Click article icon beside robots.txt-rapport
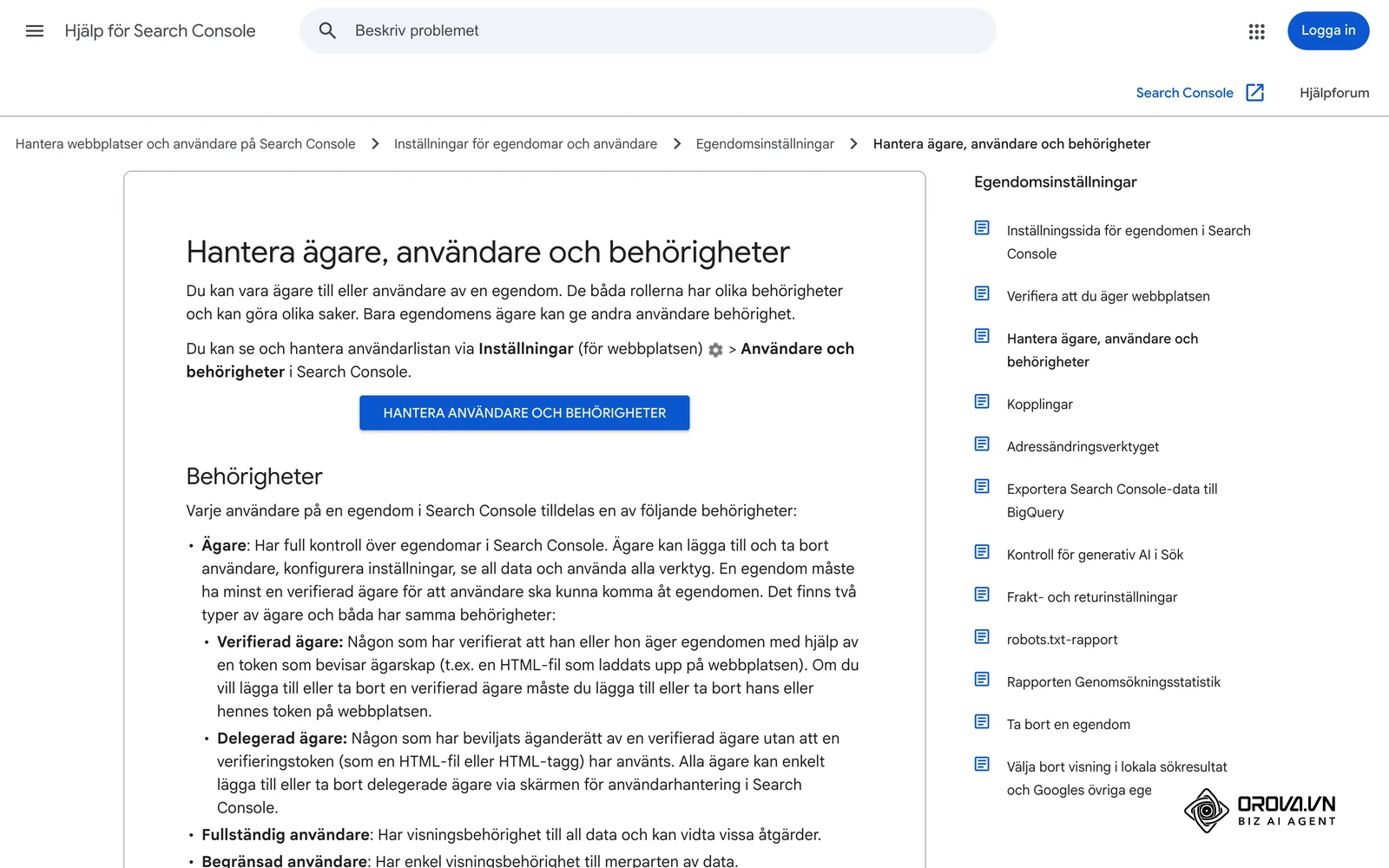The width and height of the screenshot is (1389, 868). [982, 637]
